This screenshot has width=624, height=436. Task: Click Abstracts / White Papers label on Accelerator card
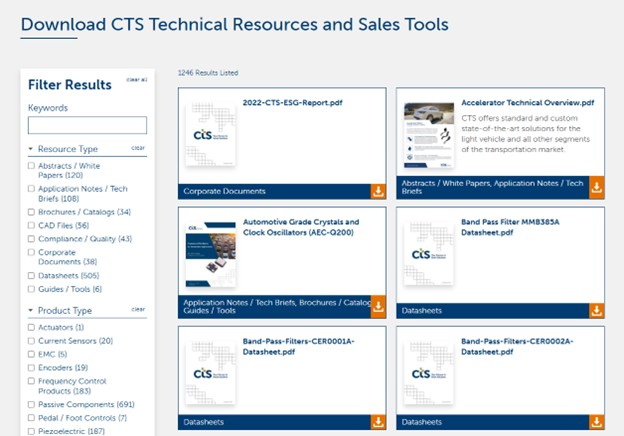447,183
